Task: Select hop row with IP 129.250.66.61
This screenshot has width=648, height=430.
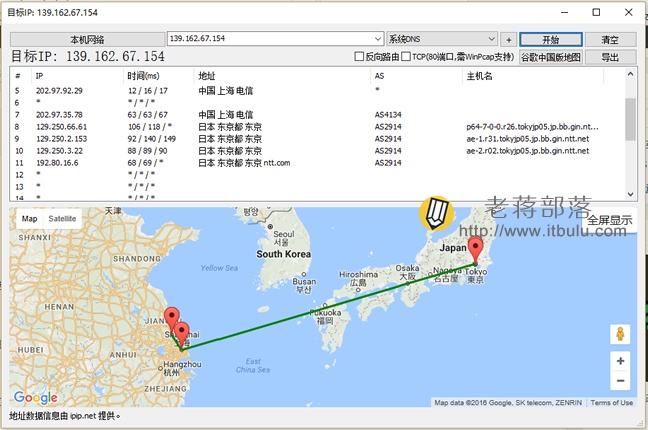Action: [x=318, y=127]
